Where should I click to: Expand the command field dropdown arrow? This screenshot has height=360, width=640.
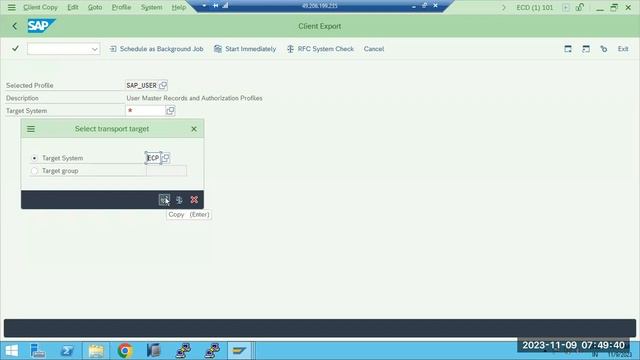95,49
